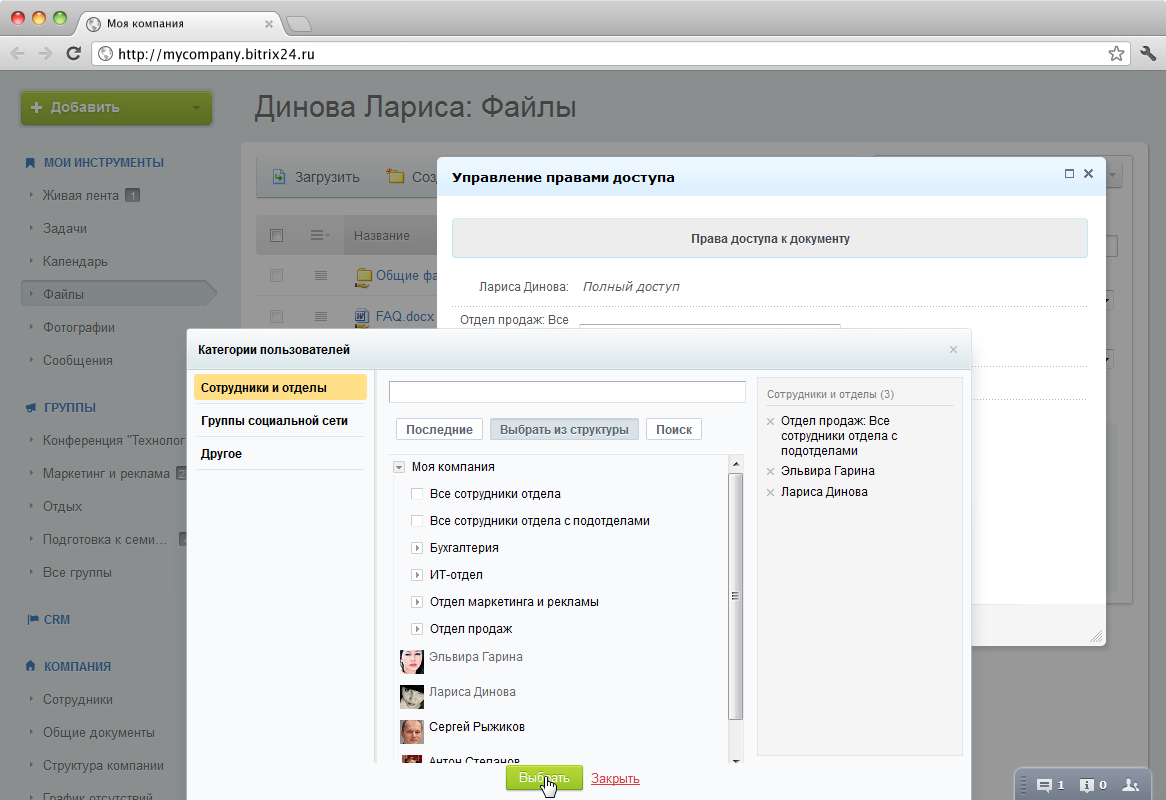Click the green Добавить button
This screenshot has width=1166, height=800.
(117, 107)
